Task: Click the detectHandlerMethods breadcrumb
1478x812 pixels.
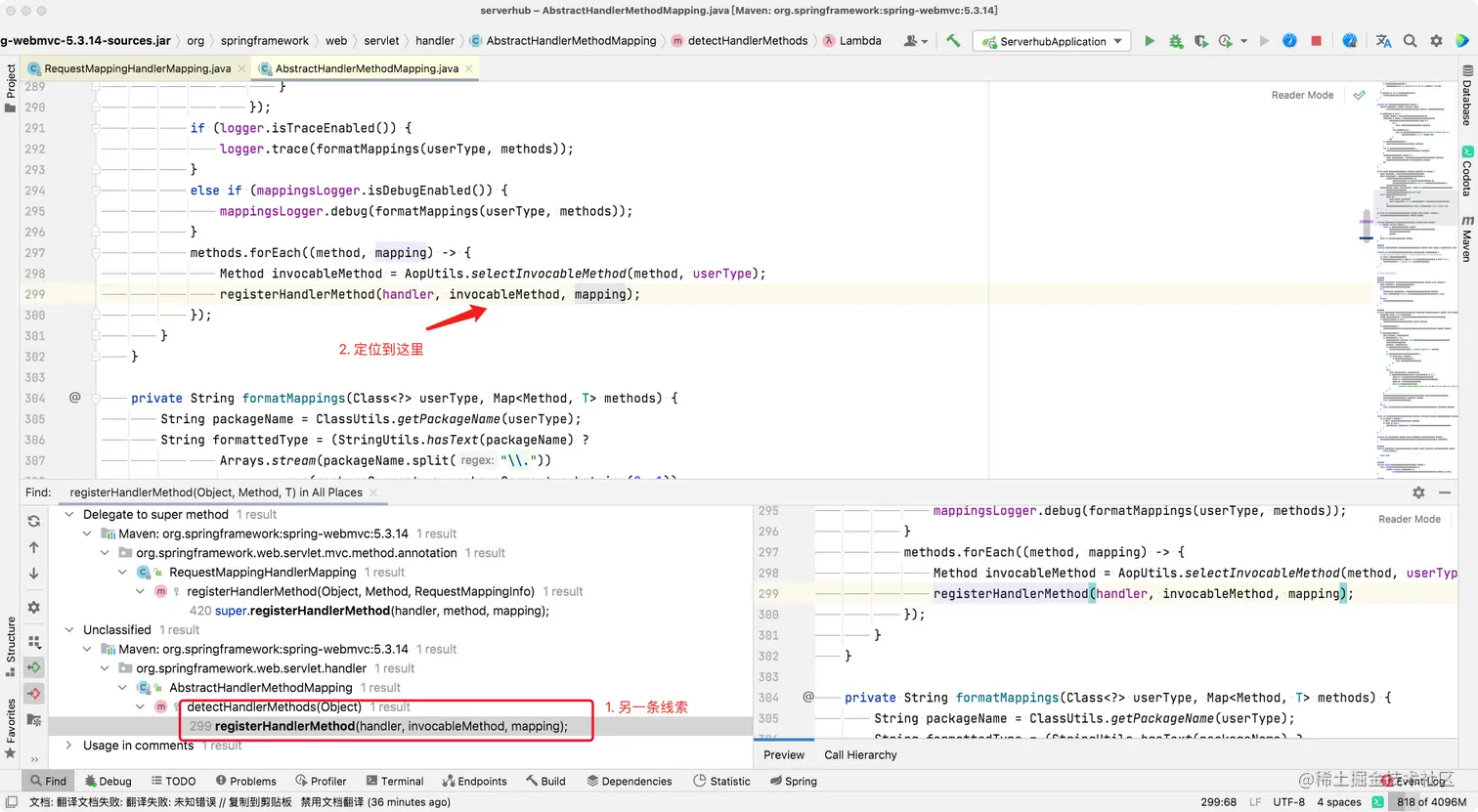Action: pyautogui.click(x=739, y=41)
